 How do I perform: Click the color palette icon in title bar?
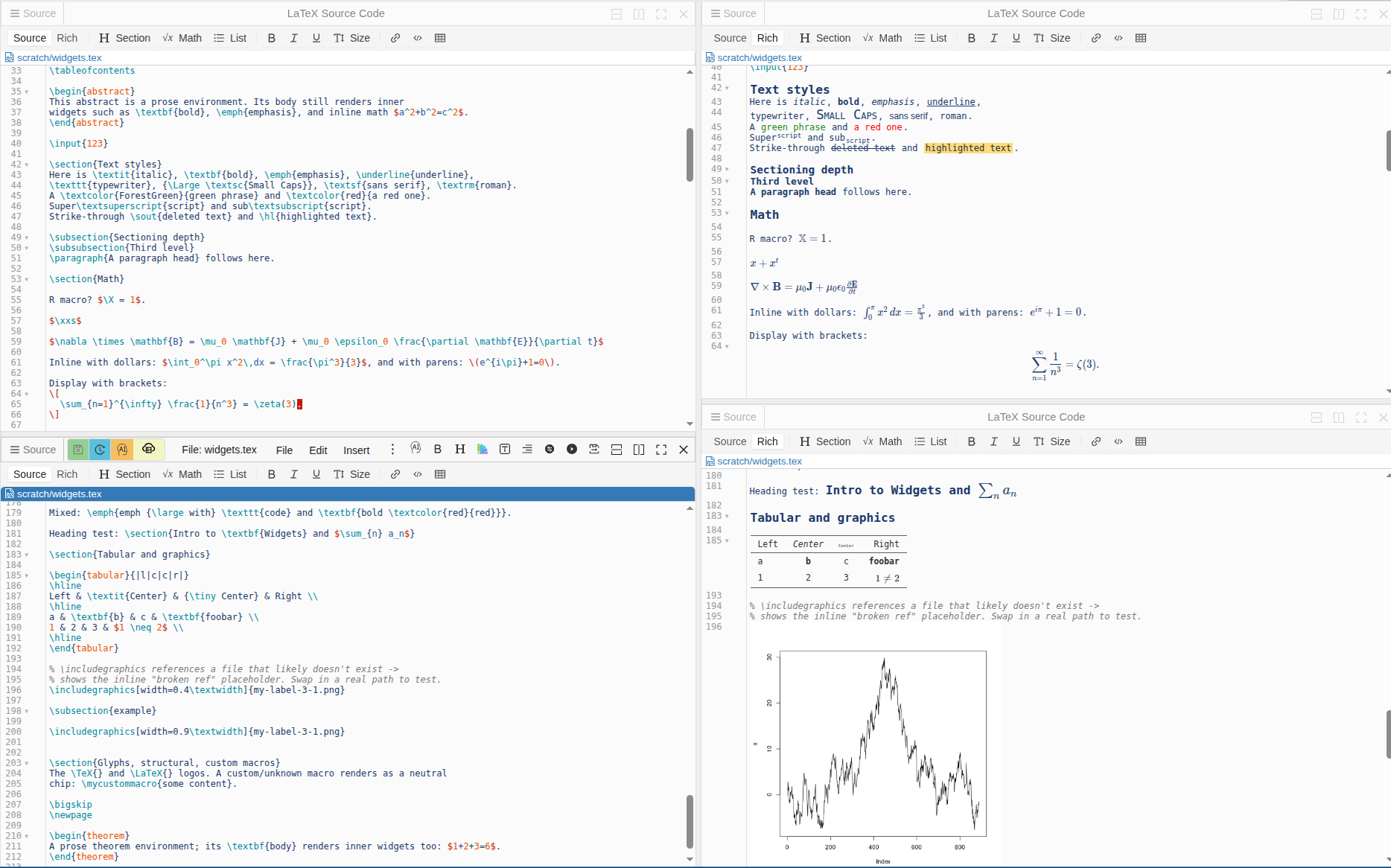483,450
